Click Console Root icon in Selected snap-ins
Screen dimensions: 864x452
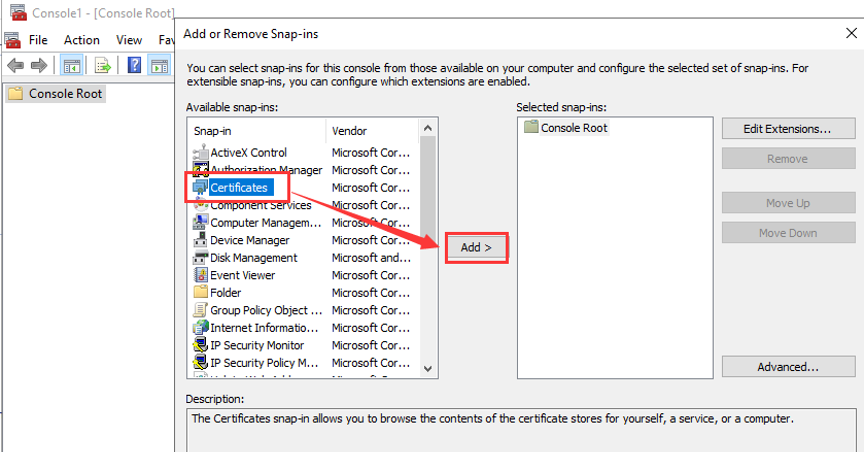point(531,127)
